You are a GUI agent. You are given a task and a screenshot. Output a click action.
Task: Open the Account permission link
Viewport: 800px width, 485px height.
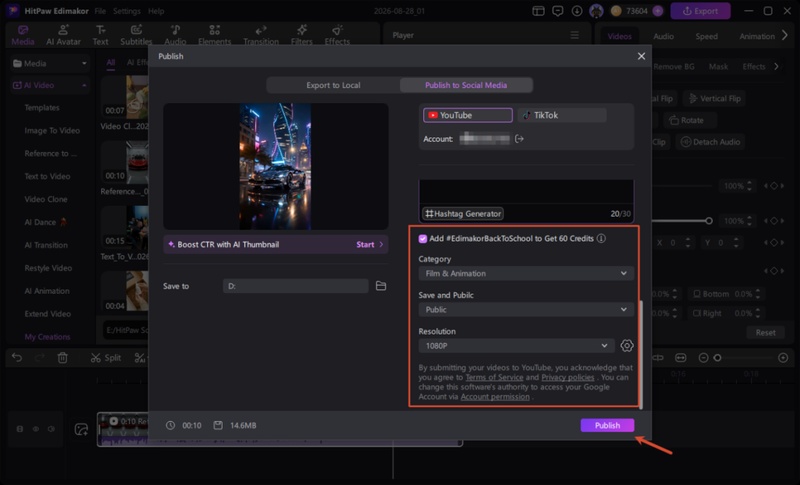tap(495, 397)
